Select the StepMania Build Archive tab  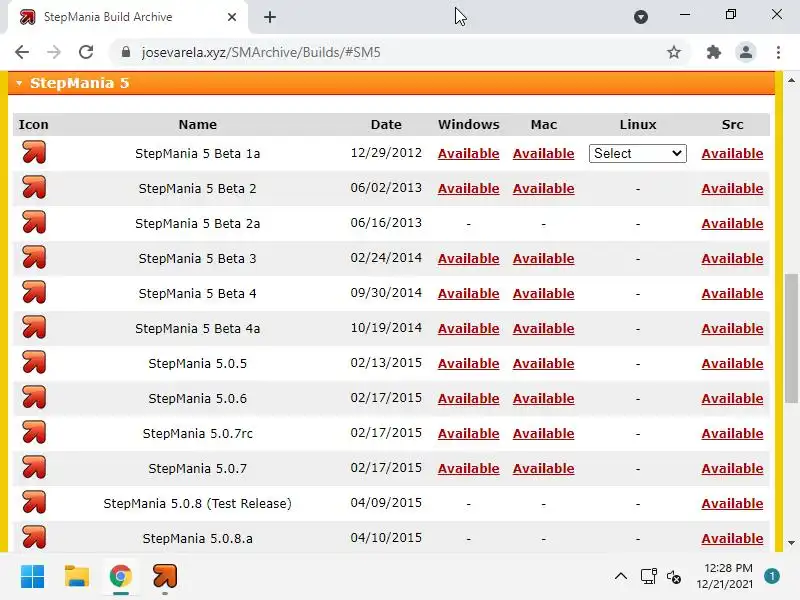[x=127, y=17]
